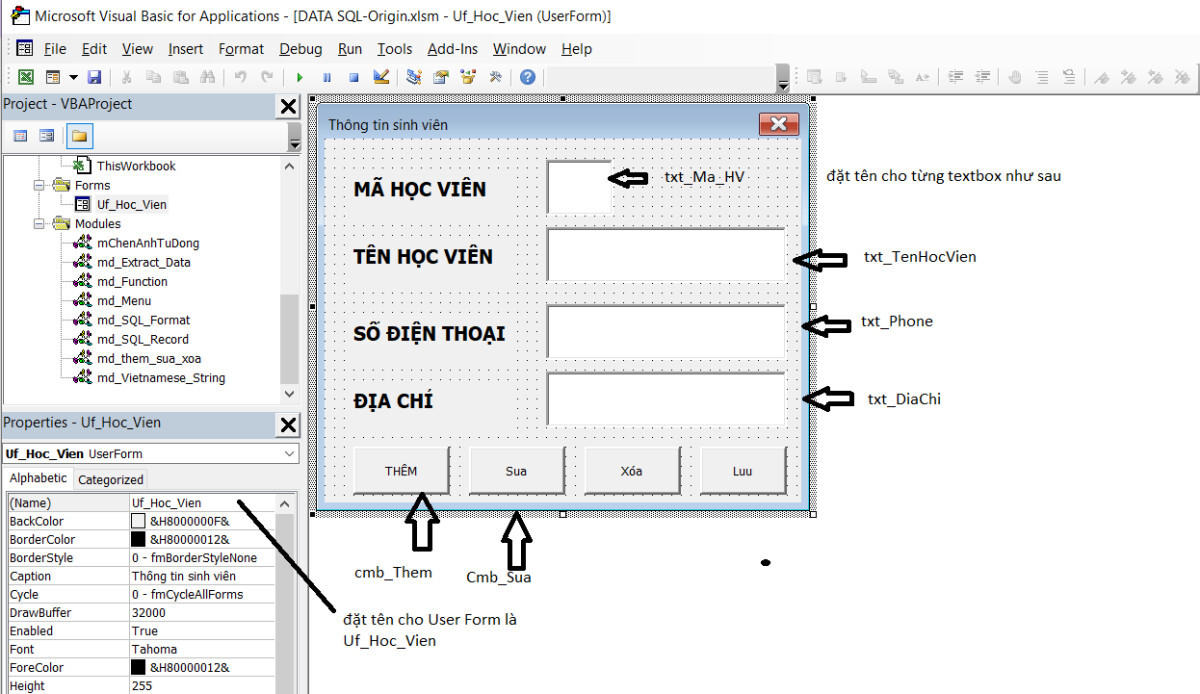Click the Break (pause) toolbar icon

pos(326,77)
